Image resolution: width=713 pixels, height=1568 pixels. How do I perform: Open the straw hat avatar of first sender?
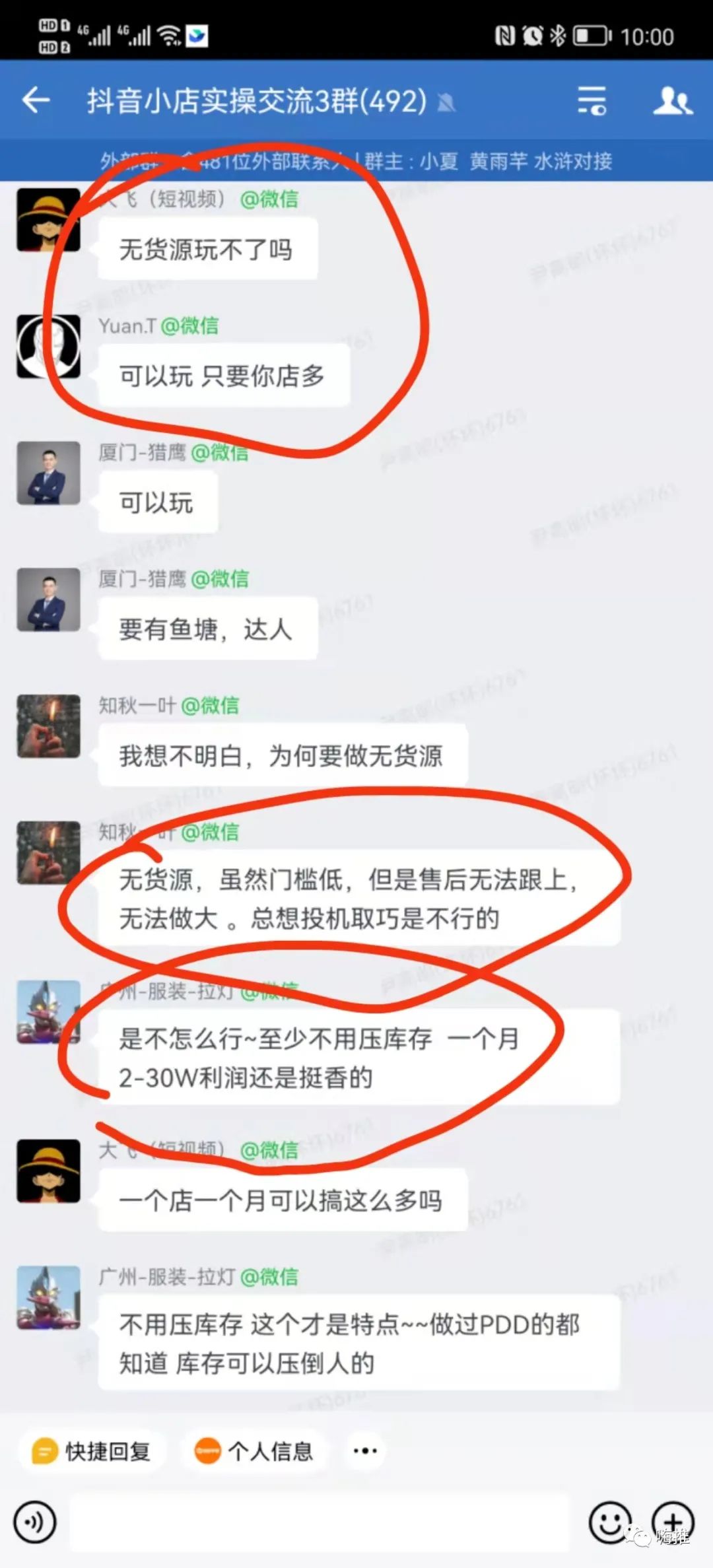pos(48,220)
